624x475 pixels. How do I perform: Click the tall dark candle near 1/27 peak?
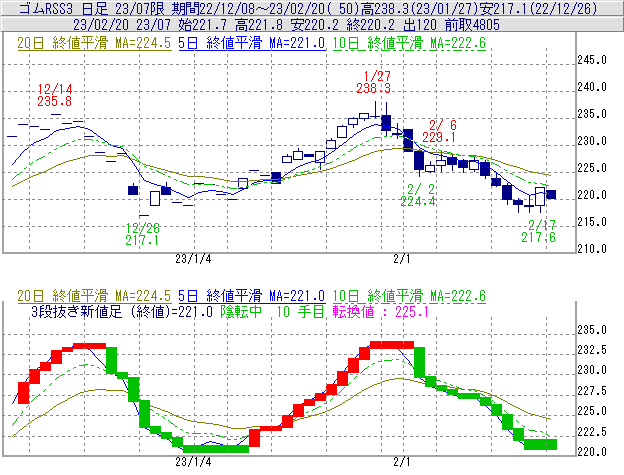(386, 123)
